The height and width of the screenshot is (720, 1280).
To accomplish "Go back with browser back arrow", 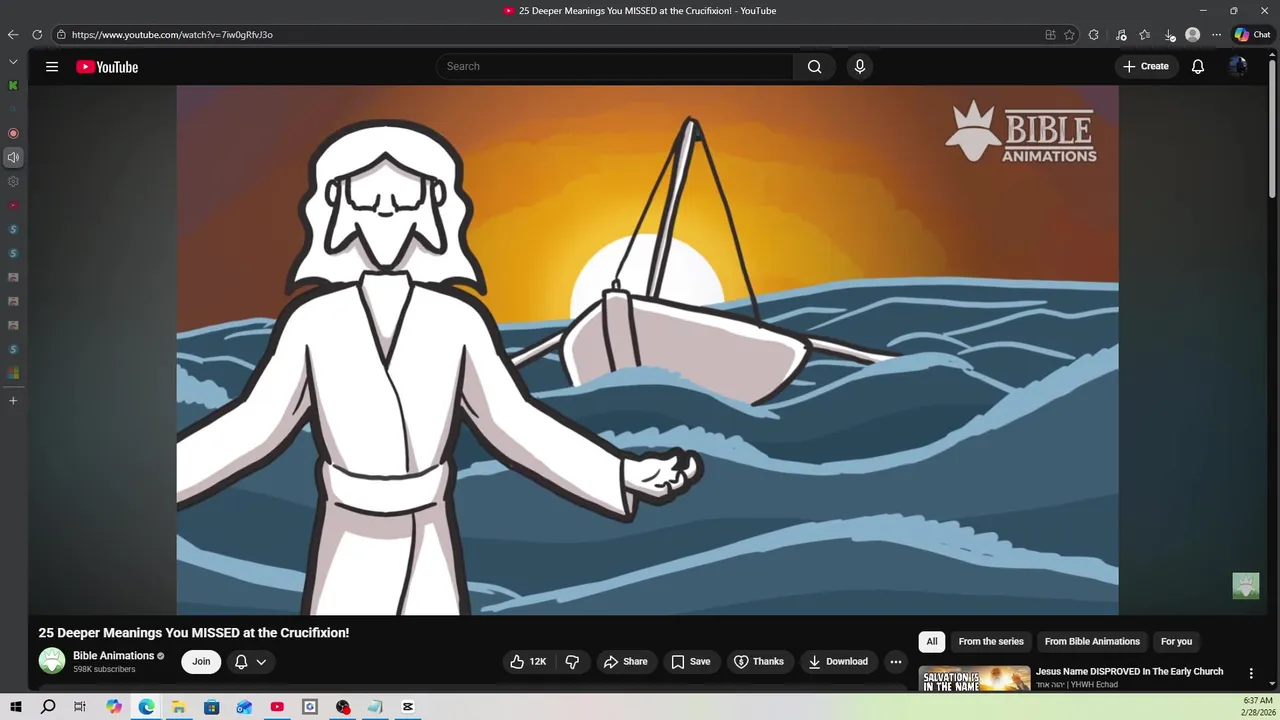I will pyautogui.click(x=13, y=35).
